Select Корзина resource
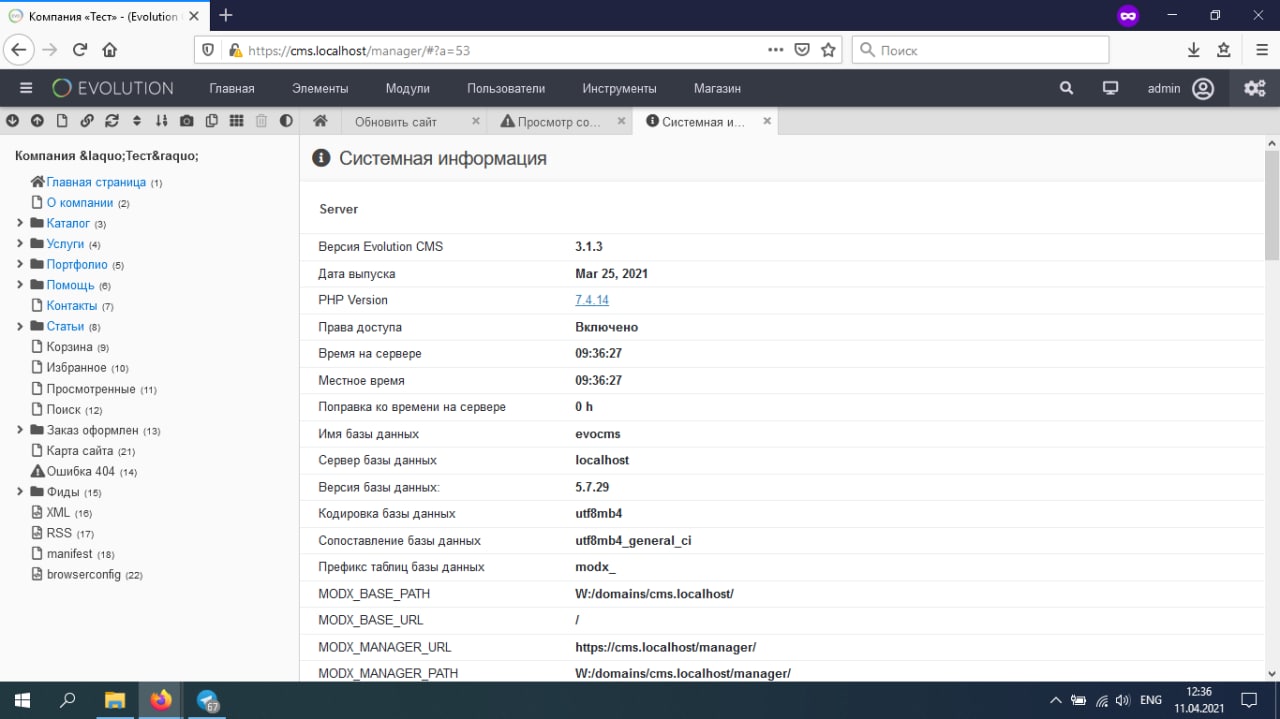1280x719 pixels. click(x=69, y=347)
